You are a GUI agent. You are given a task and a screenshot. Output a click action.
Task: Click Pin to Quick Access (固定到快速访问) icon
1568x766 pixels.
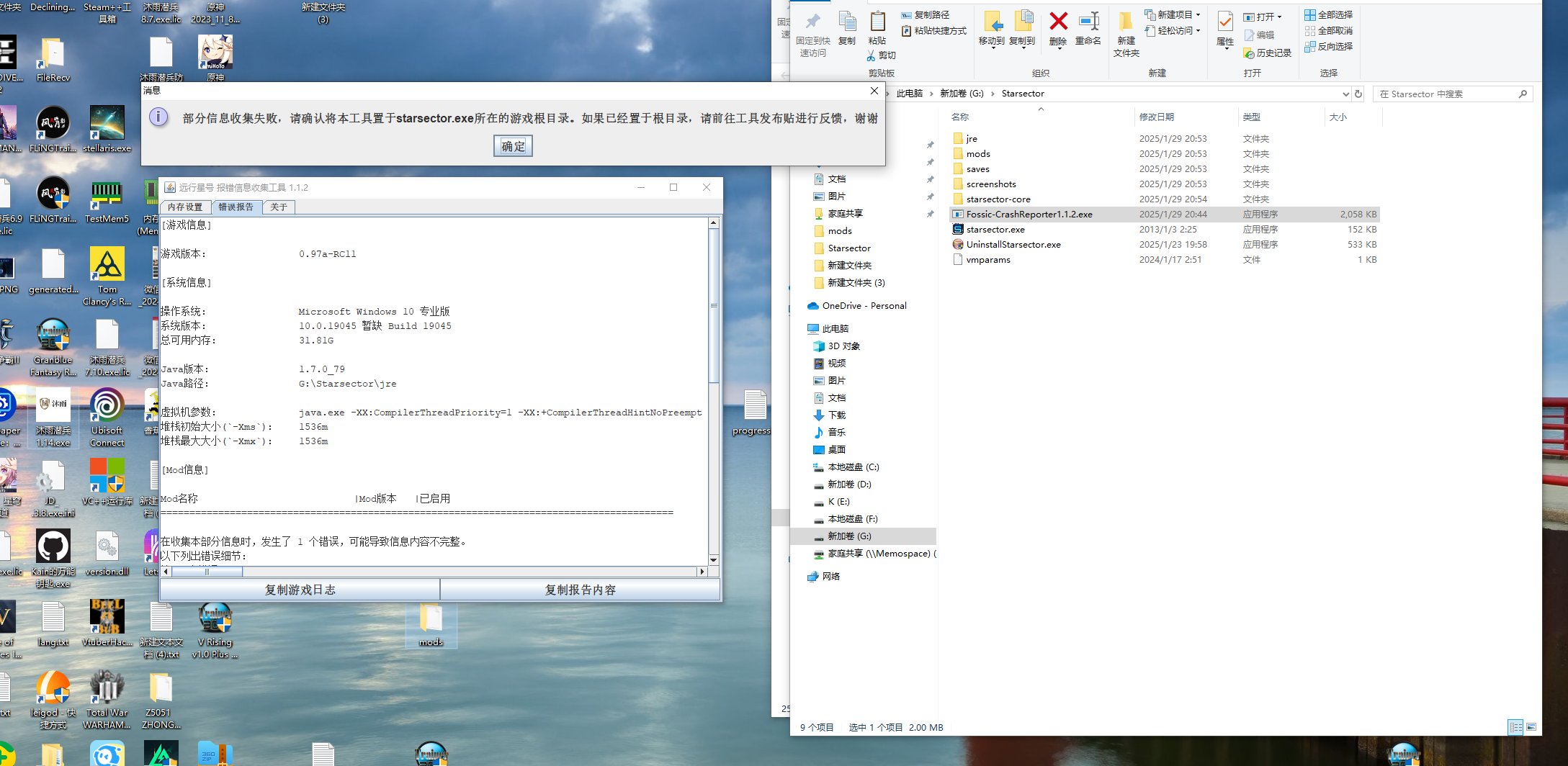812,23
